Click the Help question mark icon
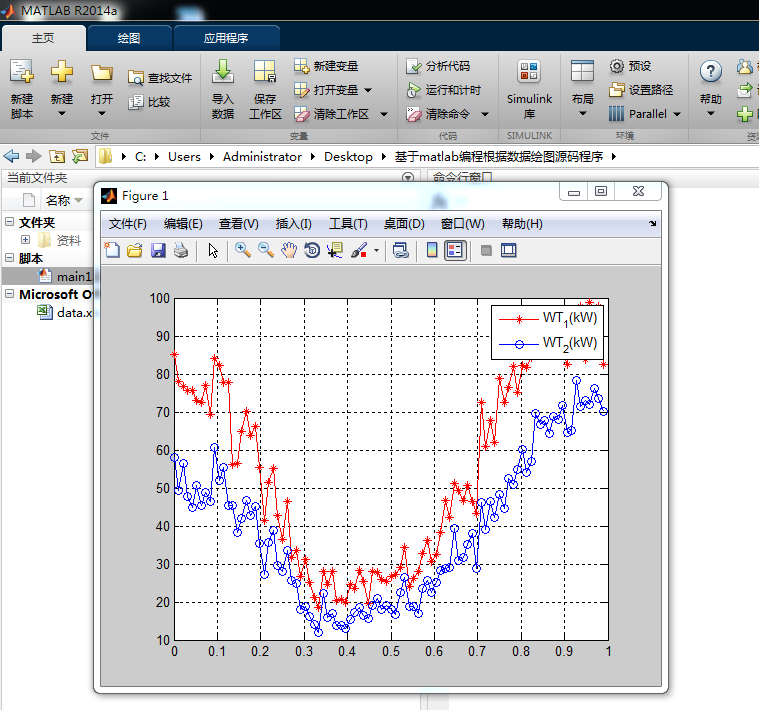The height and width of the screenshot is (710, 759). (x=711, y=72)
